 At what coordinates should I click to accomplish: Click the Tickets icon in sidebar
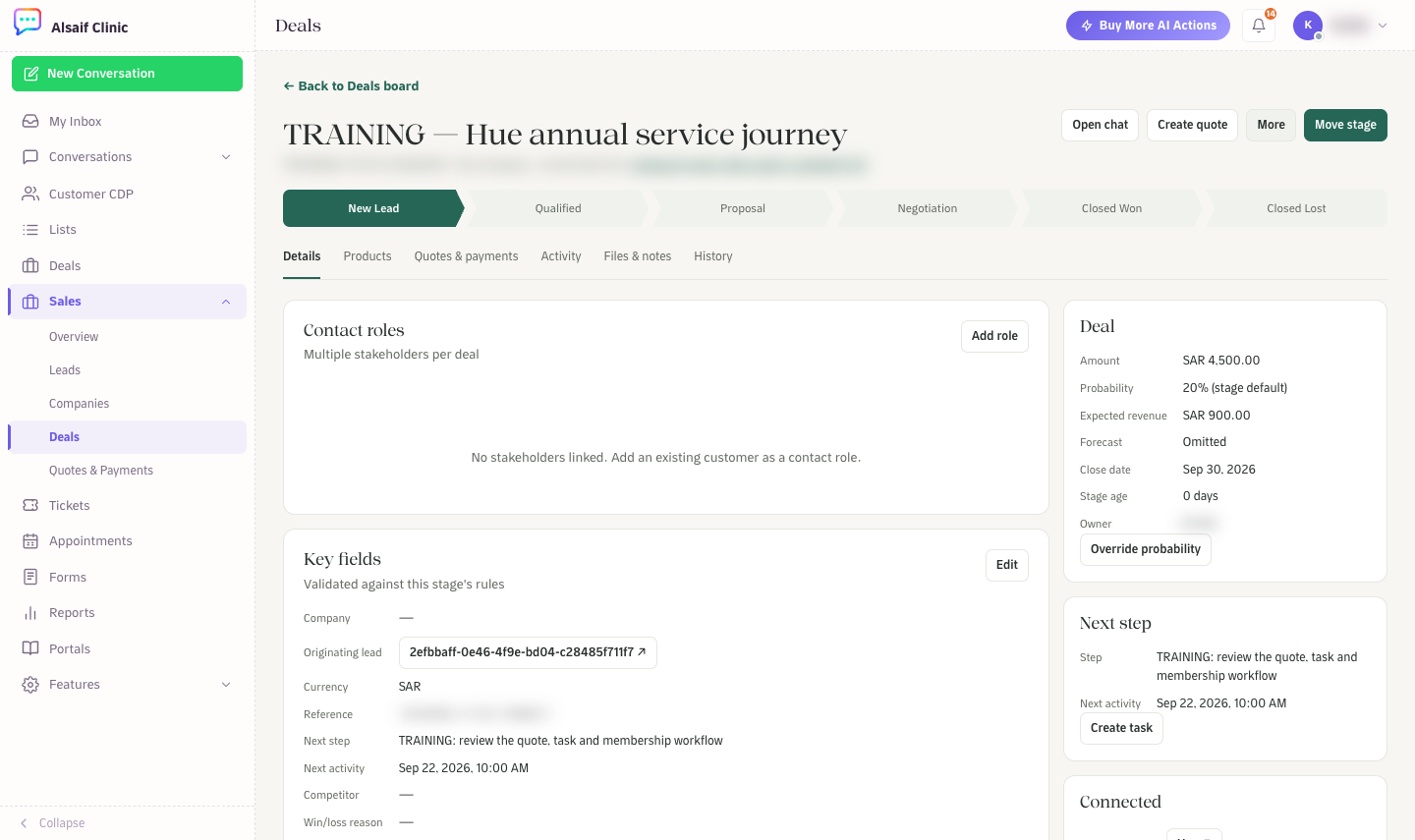click(30, 505)
